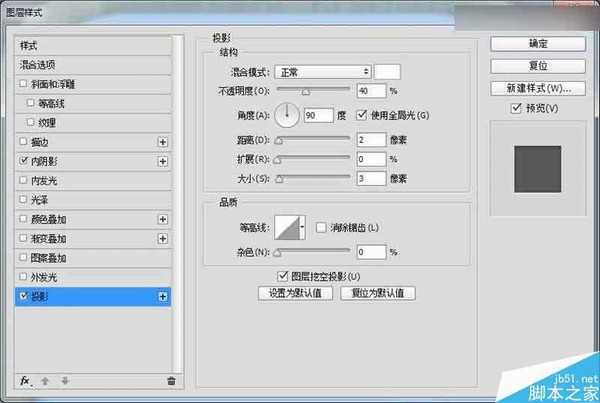Click the shadow color swatch beside blend mode
600x403 pixels.
click(388, 72)
